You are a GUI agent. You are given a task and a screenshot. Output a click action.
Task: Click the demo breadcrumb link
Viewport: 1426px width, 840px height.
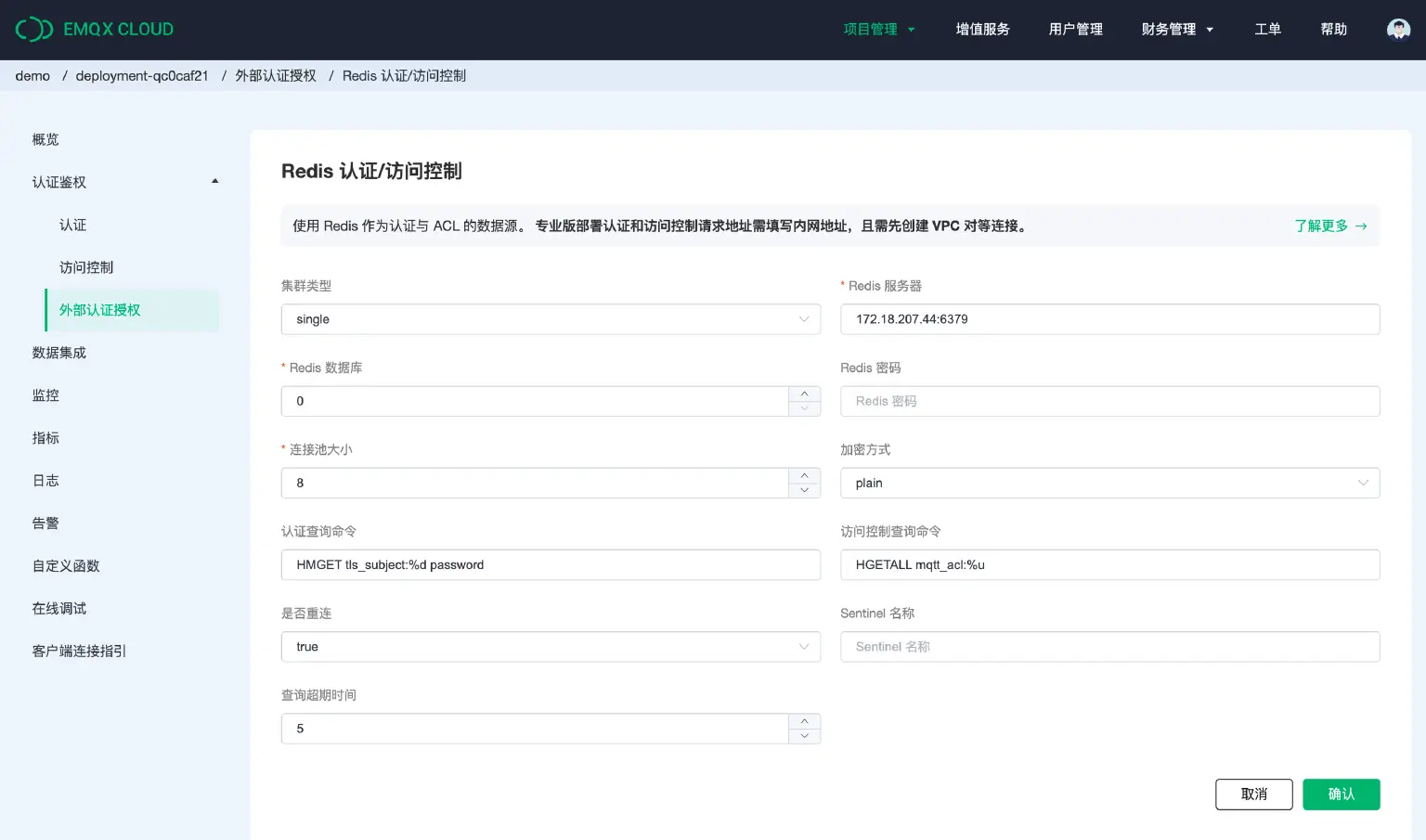pos(32,75)
